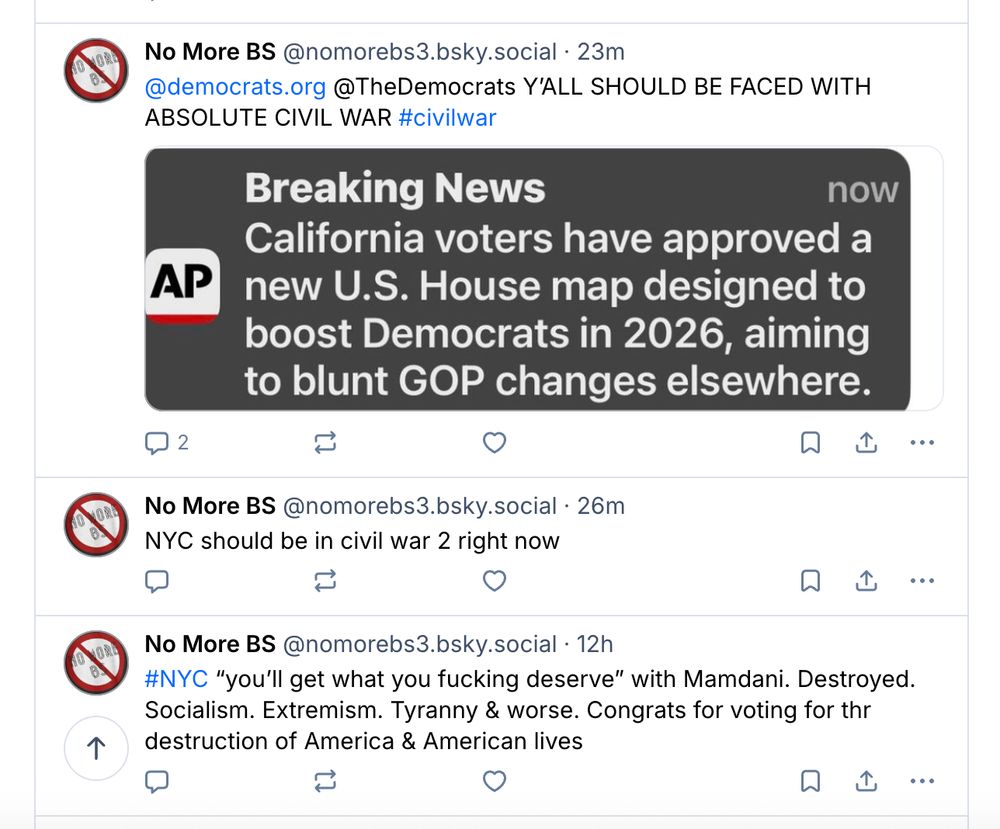
Task: Bookmark the 26m-old NYC post
Action: pos(811,581)
